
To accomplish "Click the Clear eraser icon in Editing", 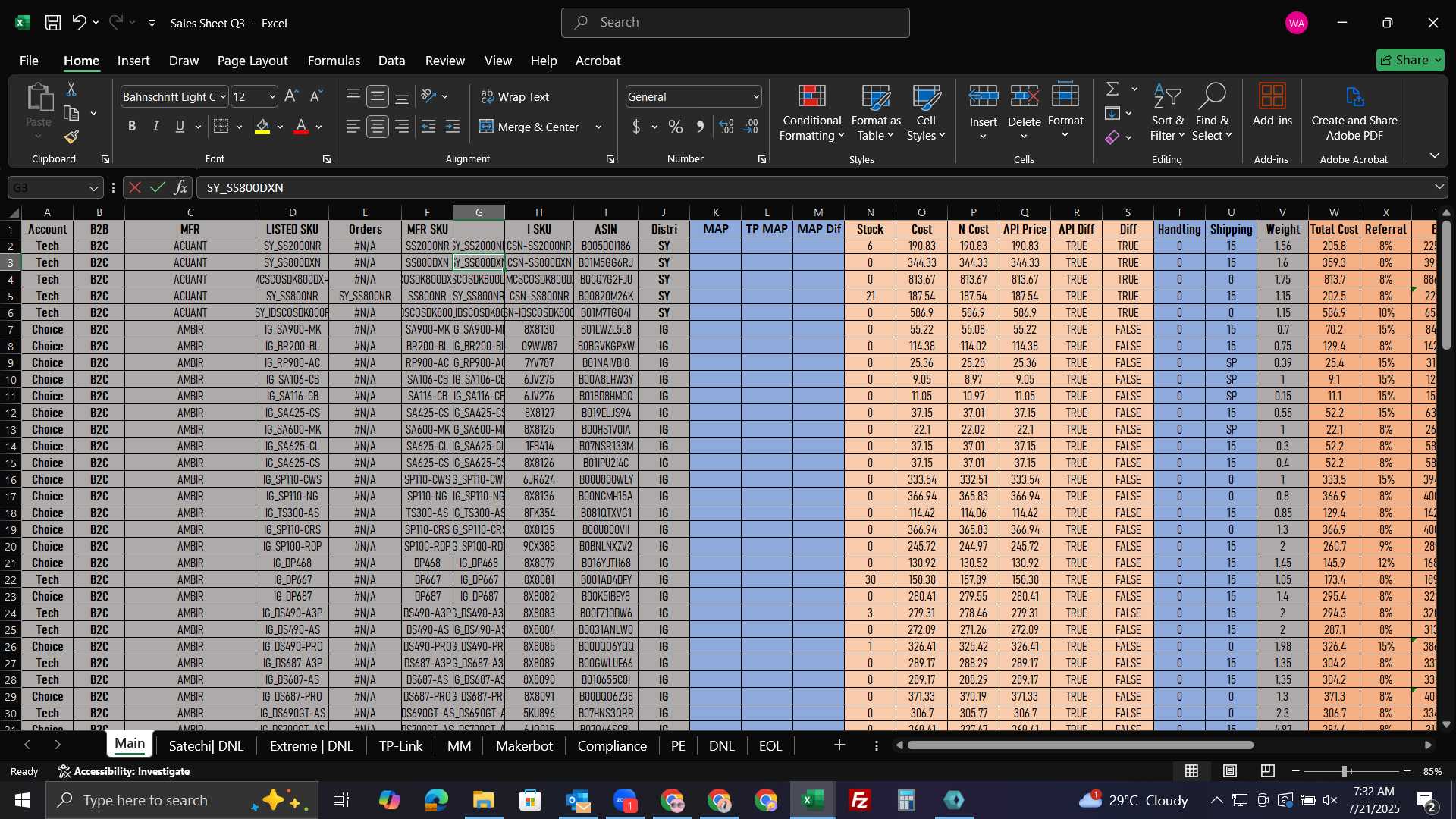I will pyautogui.click(x=1112, y=137).
